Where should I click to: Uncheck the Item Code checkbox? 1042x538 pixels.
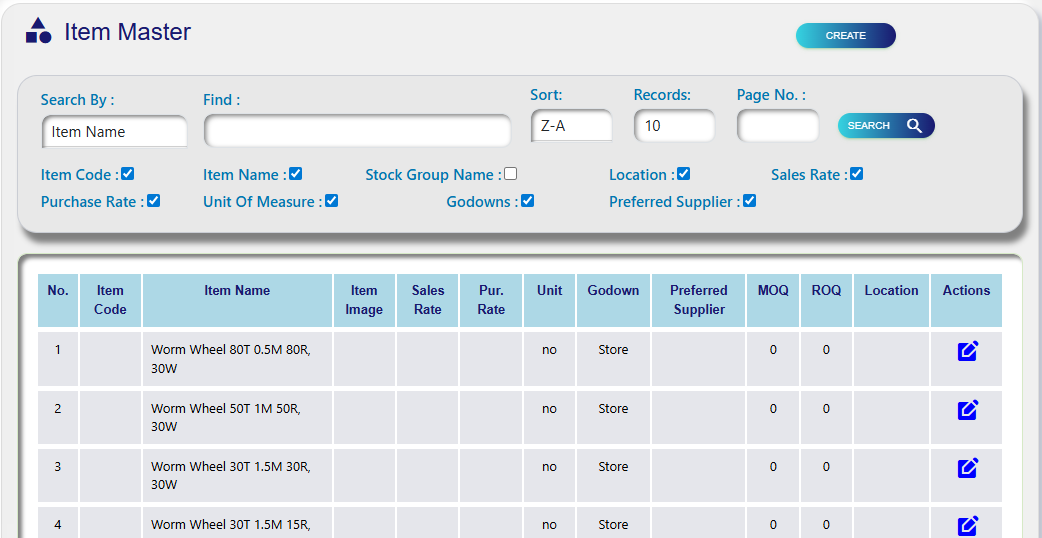pos(128,174)
